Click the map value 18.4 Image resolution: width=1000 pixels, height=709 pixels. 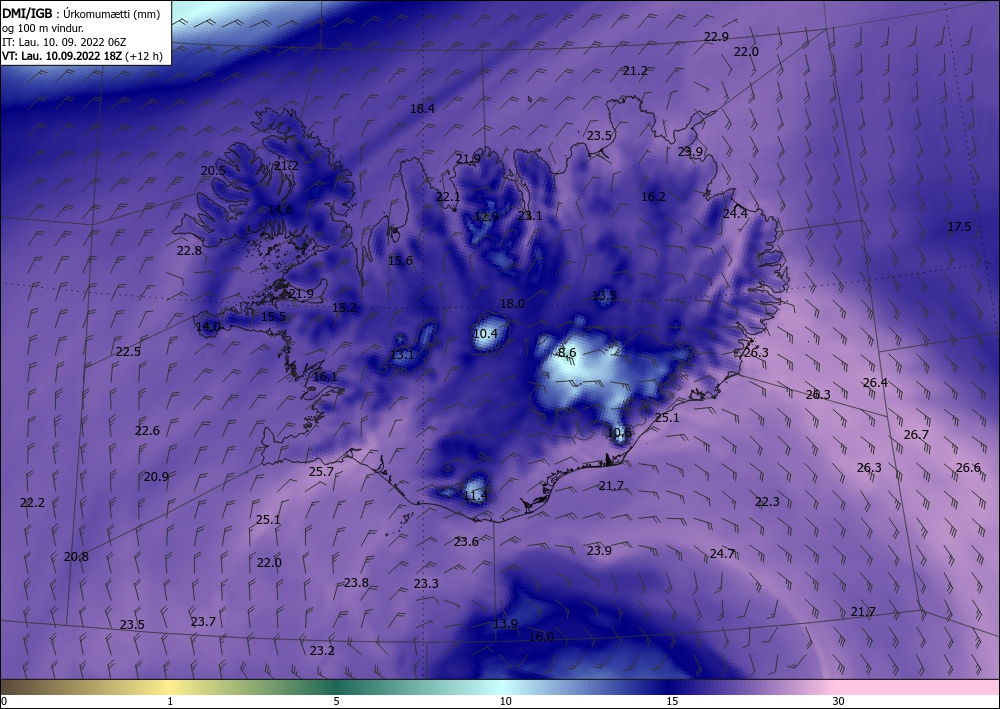pos(422,108)
